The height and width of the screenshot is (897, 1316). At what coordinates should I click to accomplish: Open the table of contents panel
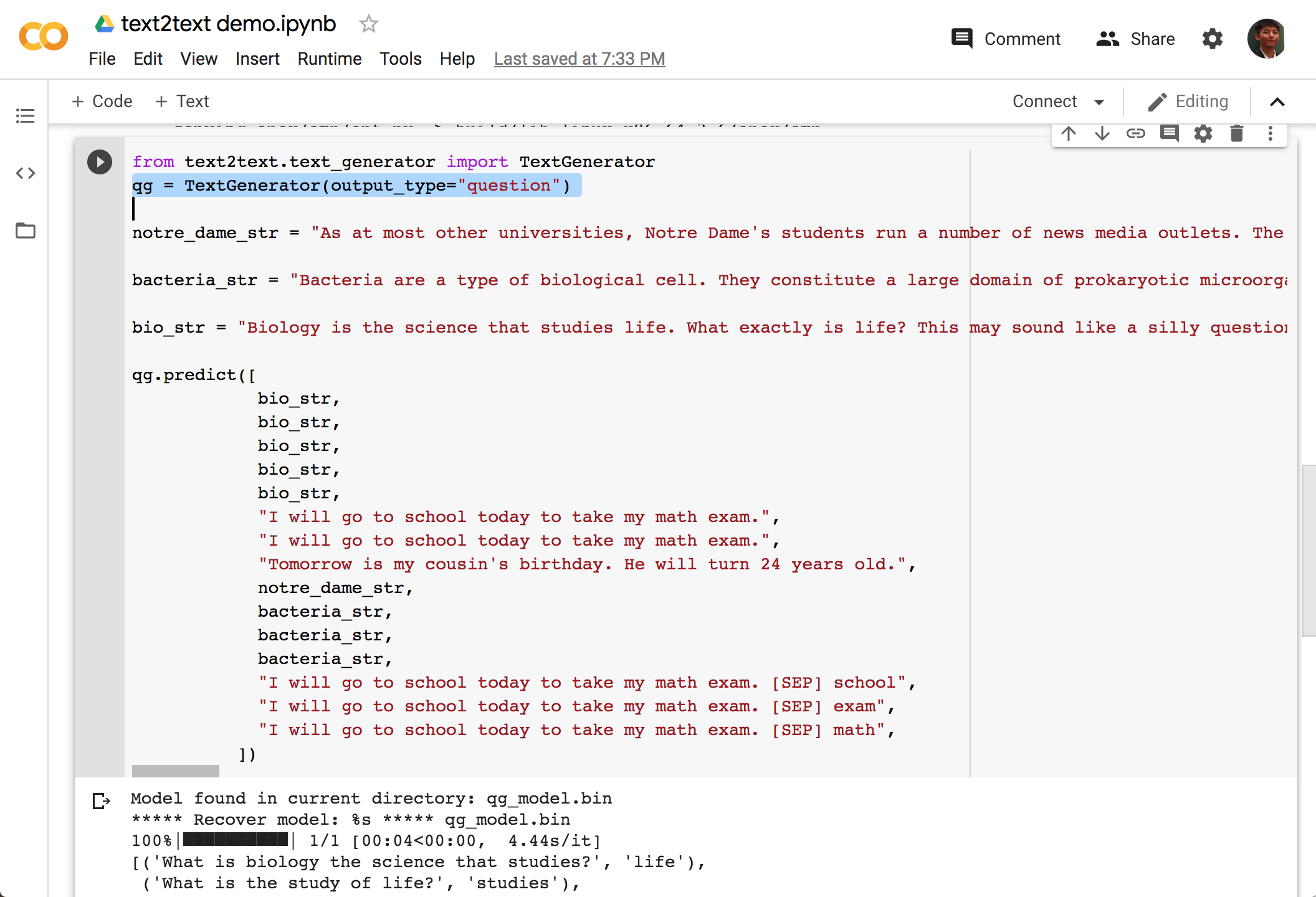coord(25,116)
